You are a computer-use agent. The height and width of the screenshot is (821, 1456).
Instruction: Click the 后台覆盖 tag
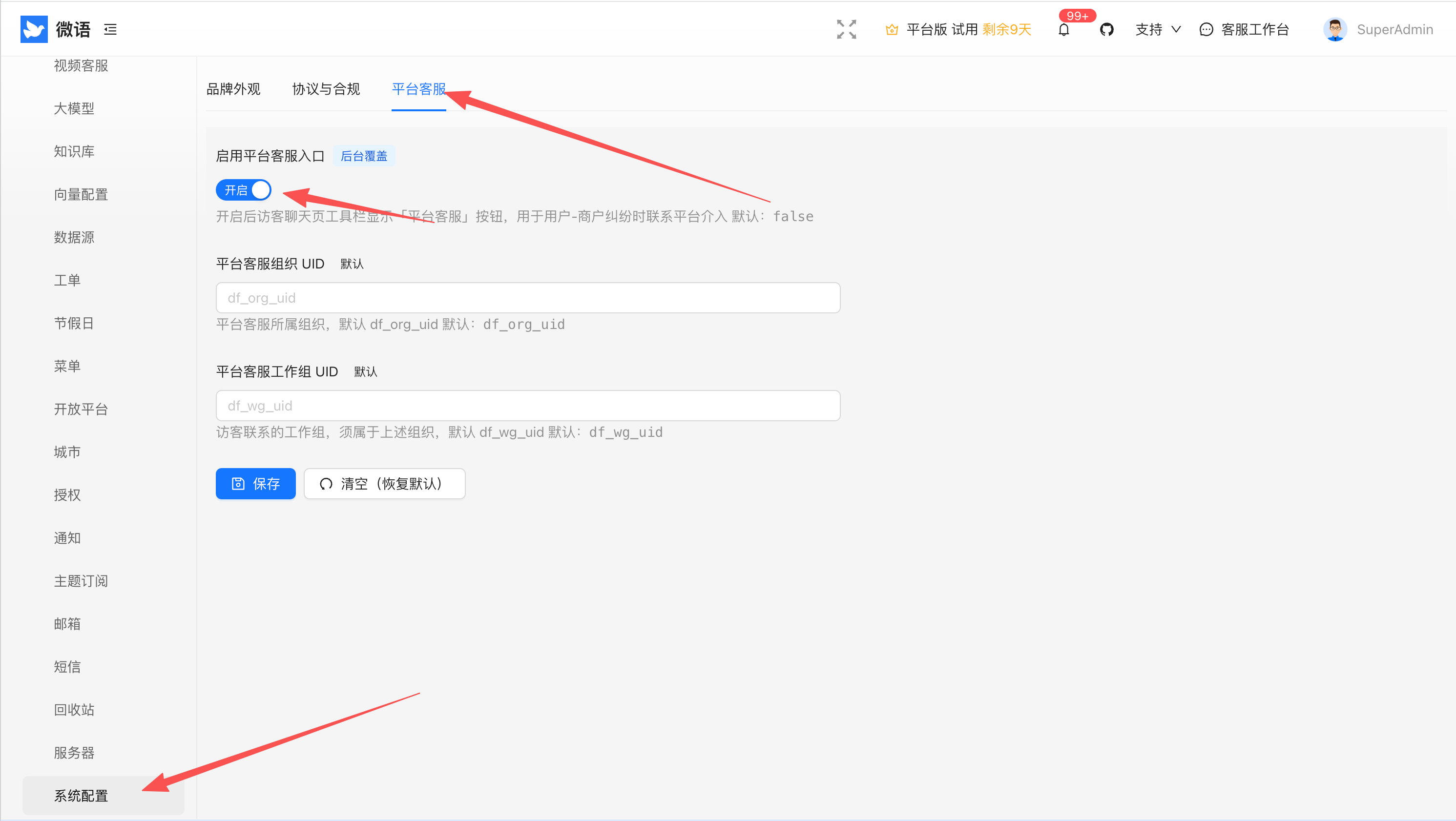(x=364, y=156)
